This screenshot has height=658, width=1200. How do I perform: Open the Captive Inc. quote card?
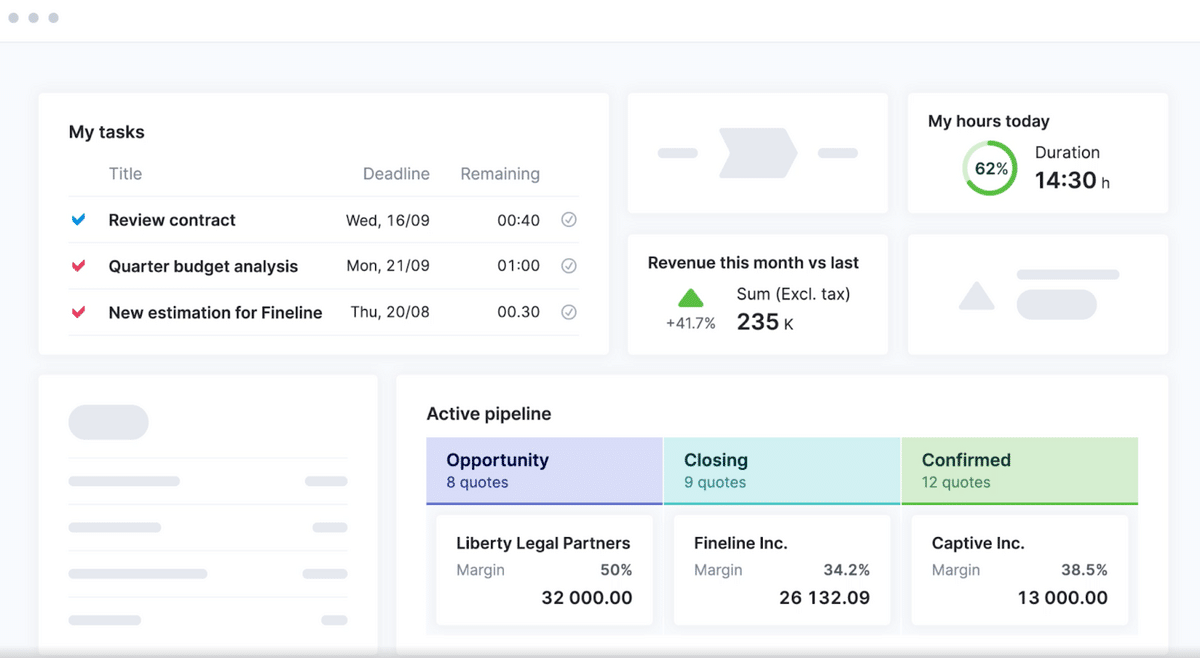point(1019,570)
